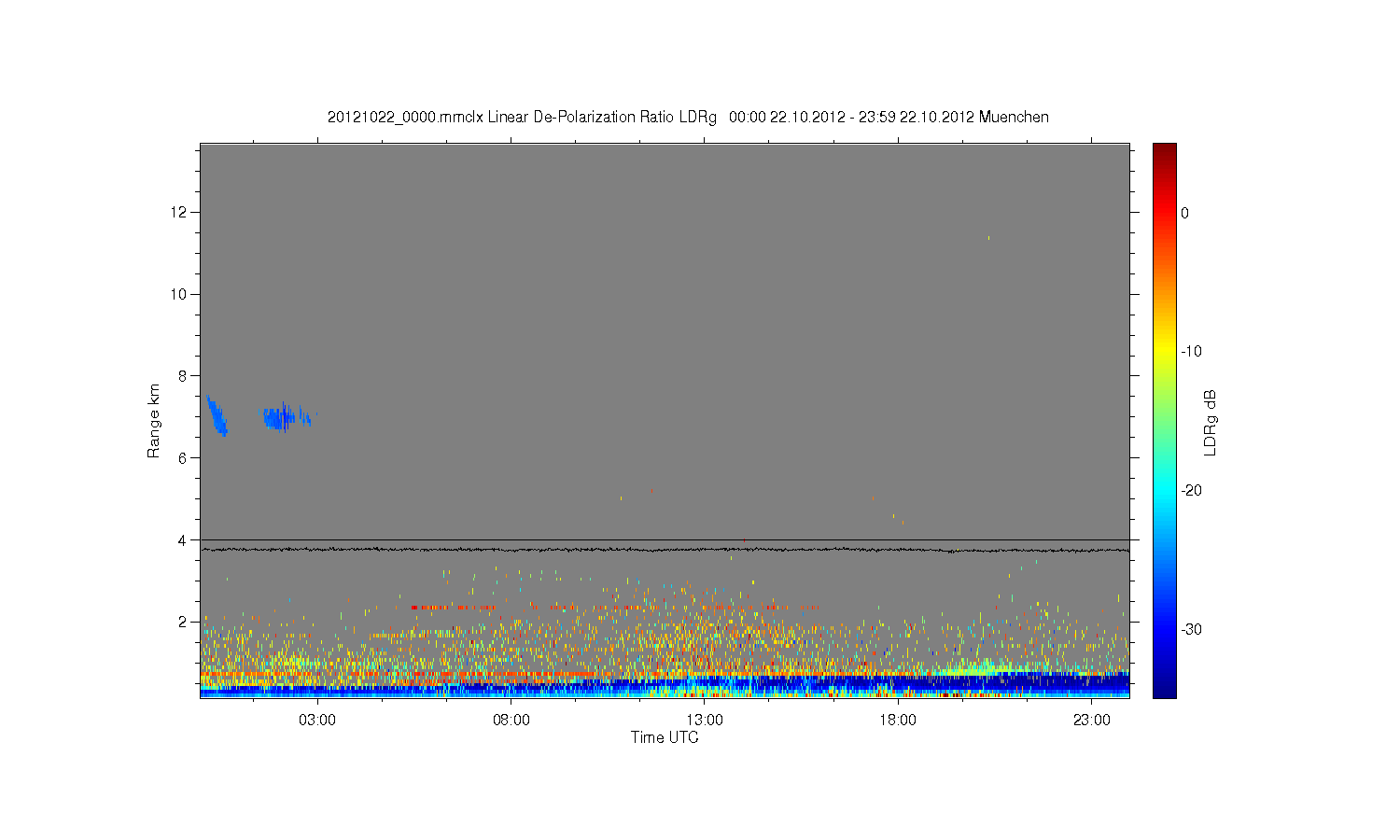The height and width of the screenshot is (840, 1400).
Task: Click the 03:00 time tick label
Action: (317, 721)
